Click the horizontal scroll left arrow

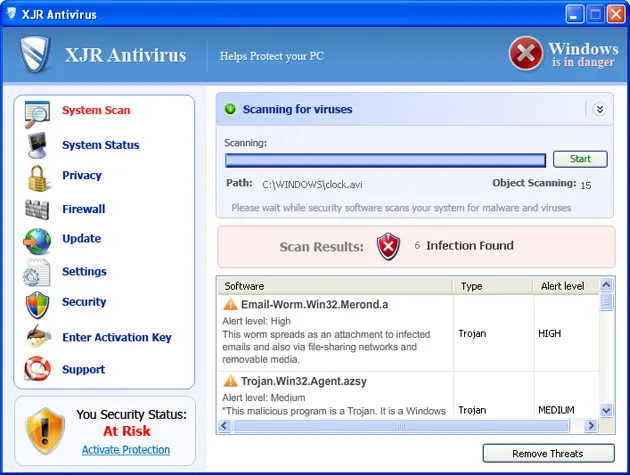coord(225,426)
